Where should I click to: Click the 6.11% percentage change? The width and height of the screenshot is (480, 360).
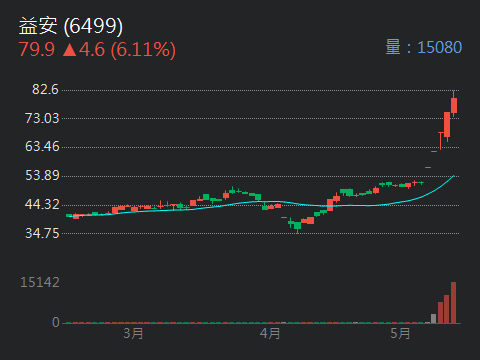pyautogui.click(x=143, y=50)
